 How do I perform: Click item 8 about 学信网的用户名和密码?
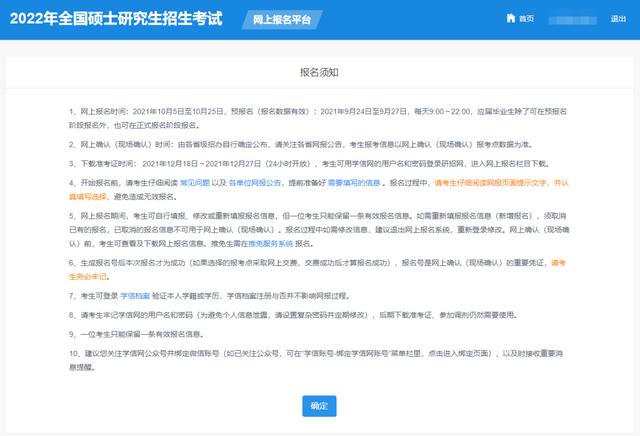[x=293, y=315]
